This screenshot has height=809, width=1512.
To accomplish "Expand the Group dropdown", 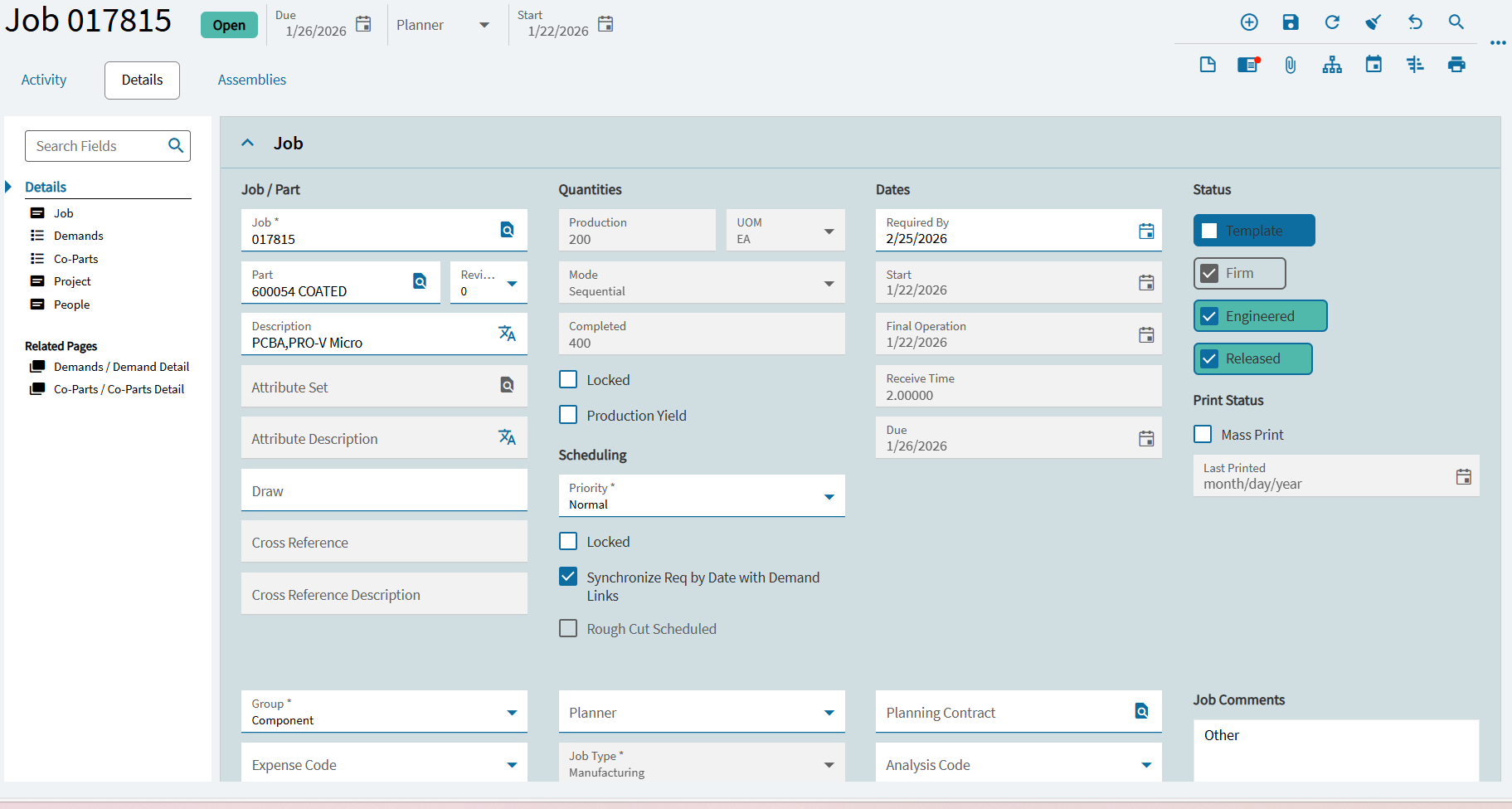I will [x=512, y=712].
